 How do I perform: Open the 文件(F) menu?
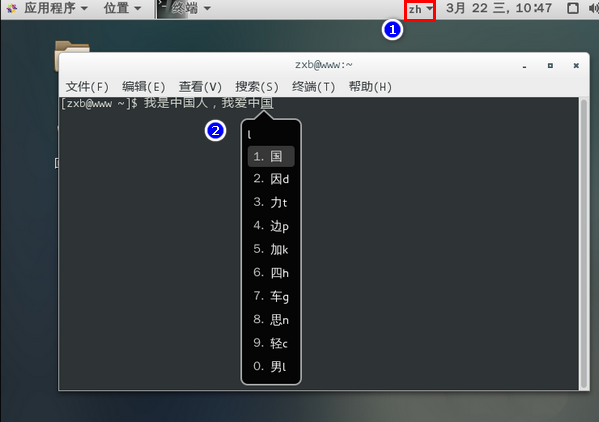click(x=87, y=87)
